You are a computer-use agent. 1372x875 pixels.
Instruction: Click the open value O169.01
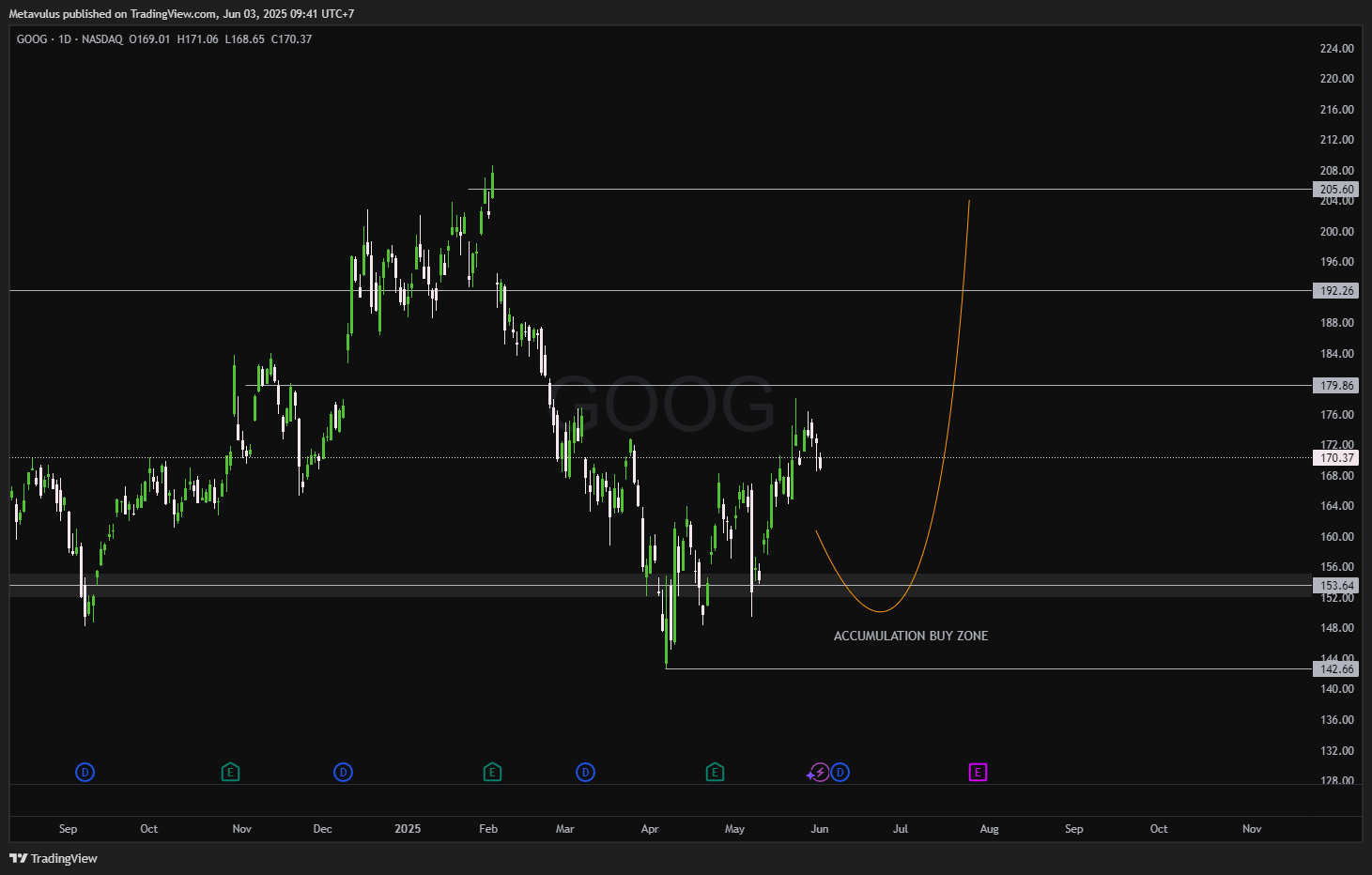150,39
